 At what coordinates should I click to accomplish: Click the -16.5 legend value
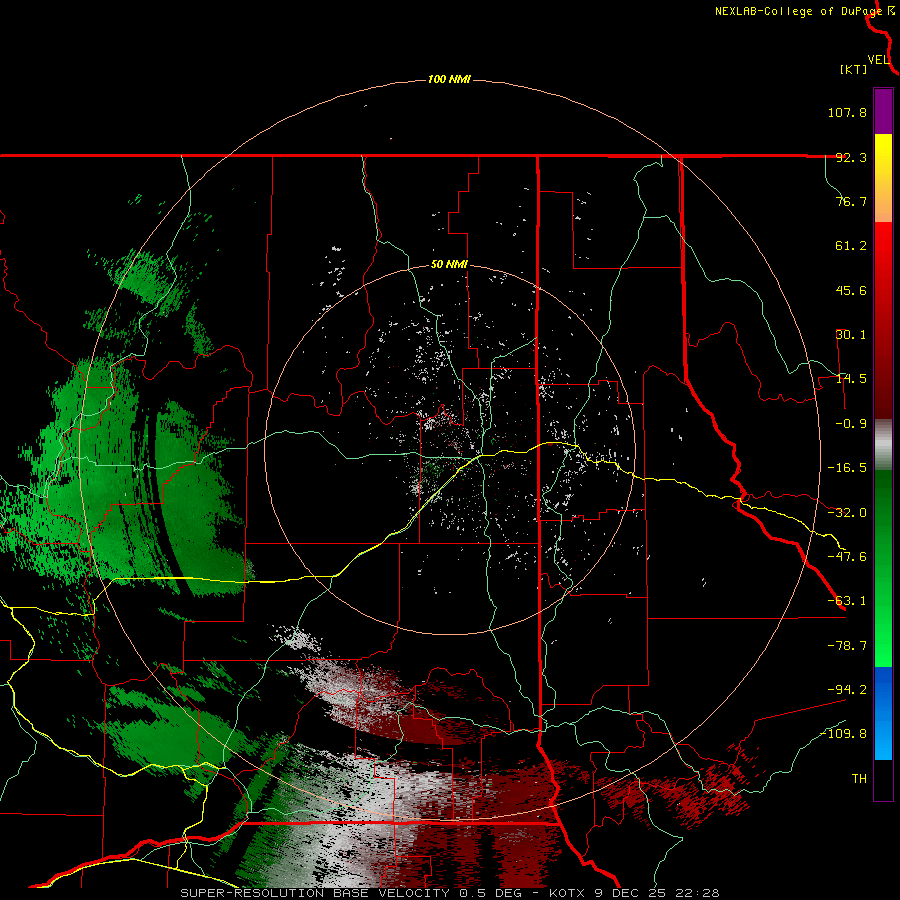point(847,468)
